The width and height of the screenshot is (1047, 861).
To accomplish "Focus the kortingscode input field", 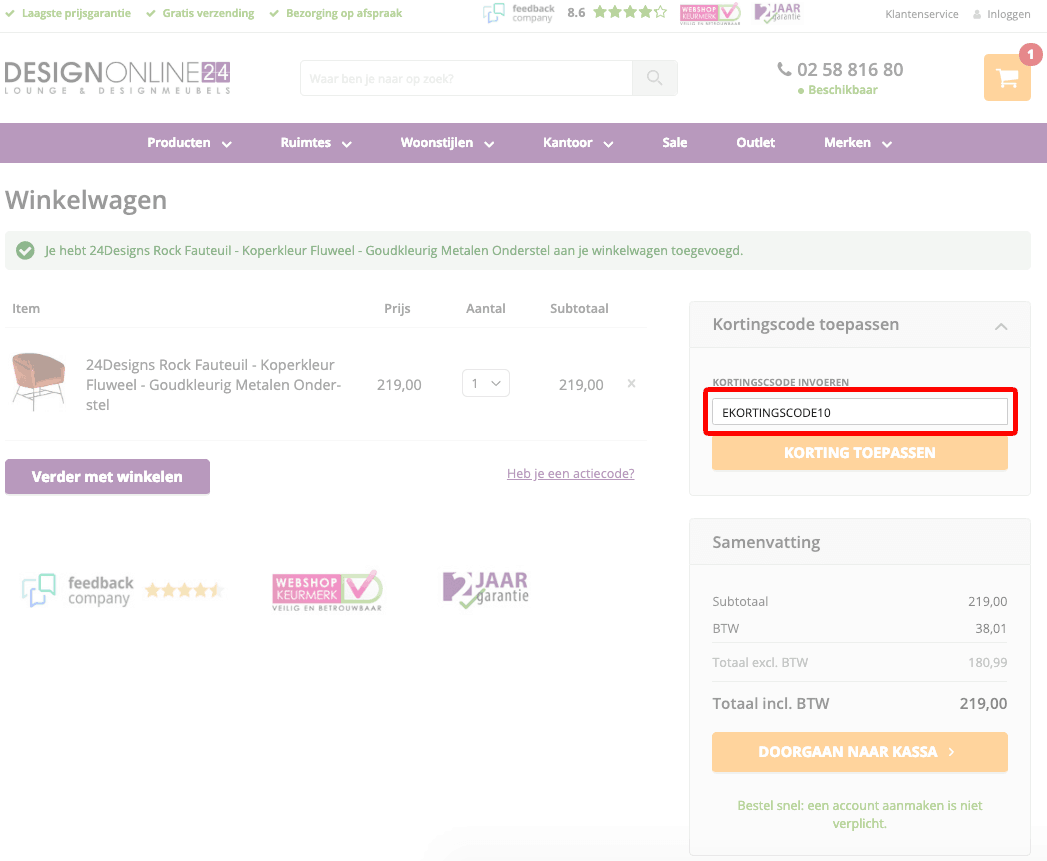I will [x=859, y=412].
